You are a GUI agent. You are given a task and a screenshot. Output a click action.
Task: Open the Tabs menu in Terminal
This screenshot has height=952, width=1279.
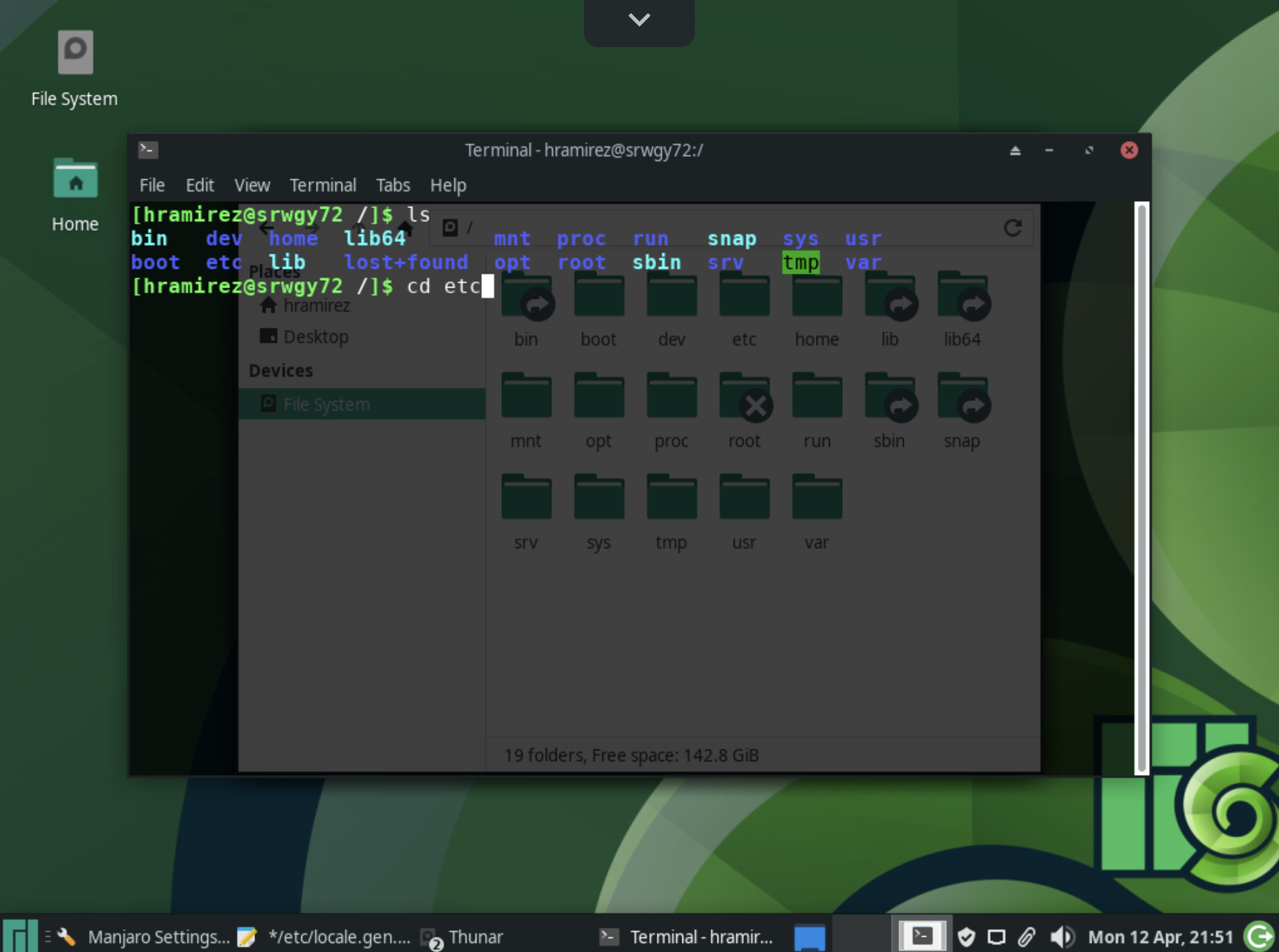tap(393, 185)
